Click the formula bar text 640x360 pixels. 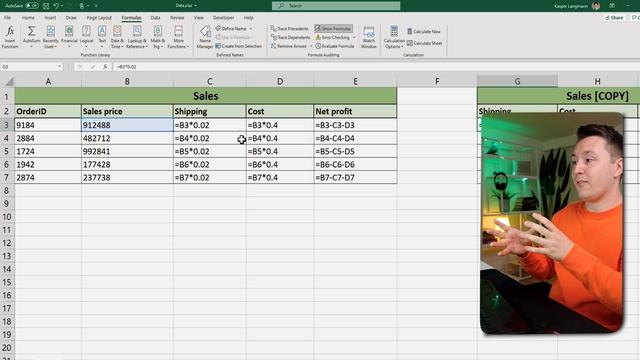pos(127,67)
